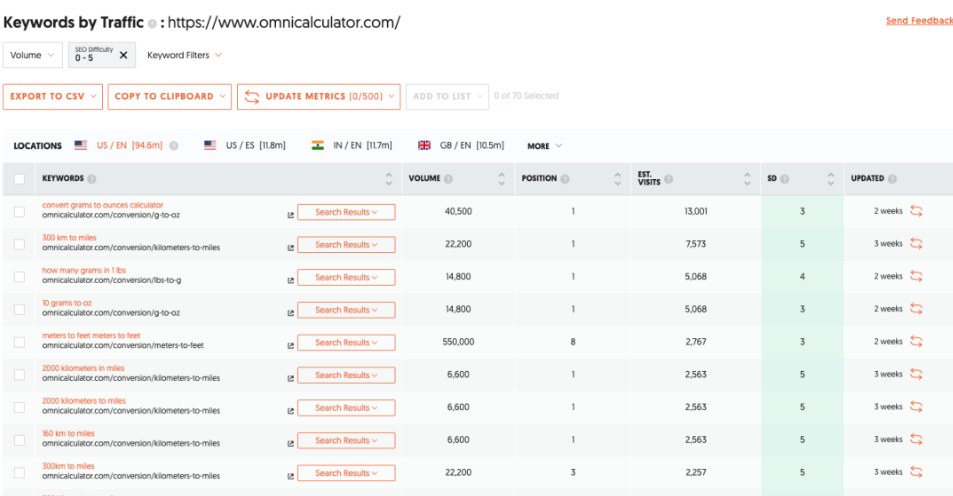Sort table by SD column arrows
The image size is (953, 496).
(831, 179)
